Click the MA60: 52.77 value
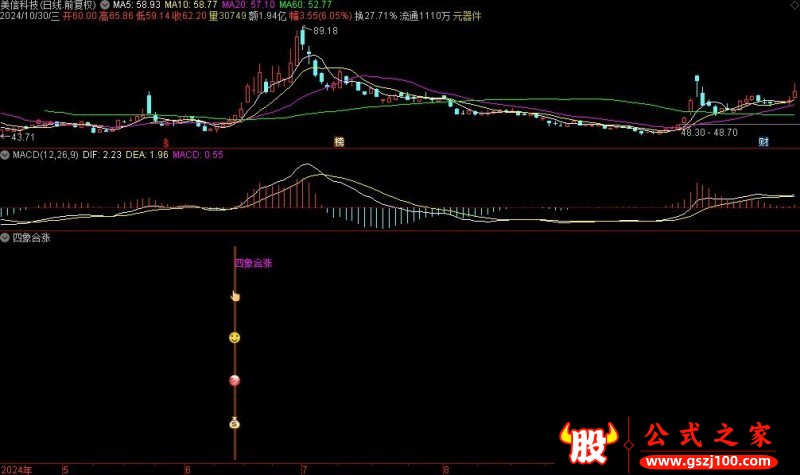 point(305,5)
